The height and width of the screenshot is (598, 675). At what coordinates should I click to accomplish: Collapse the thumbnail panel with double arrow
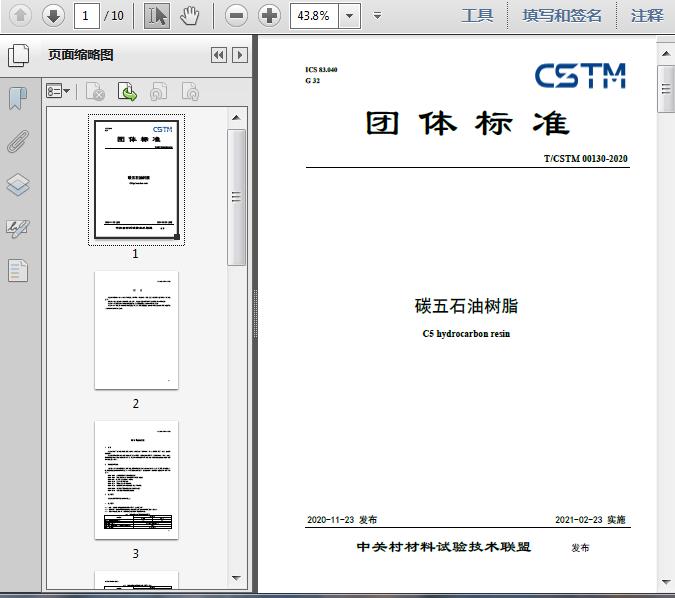(219, 55)
